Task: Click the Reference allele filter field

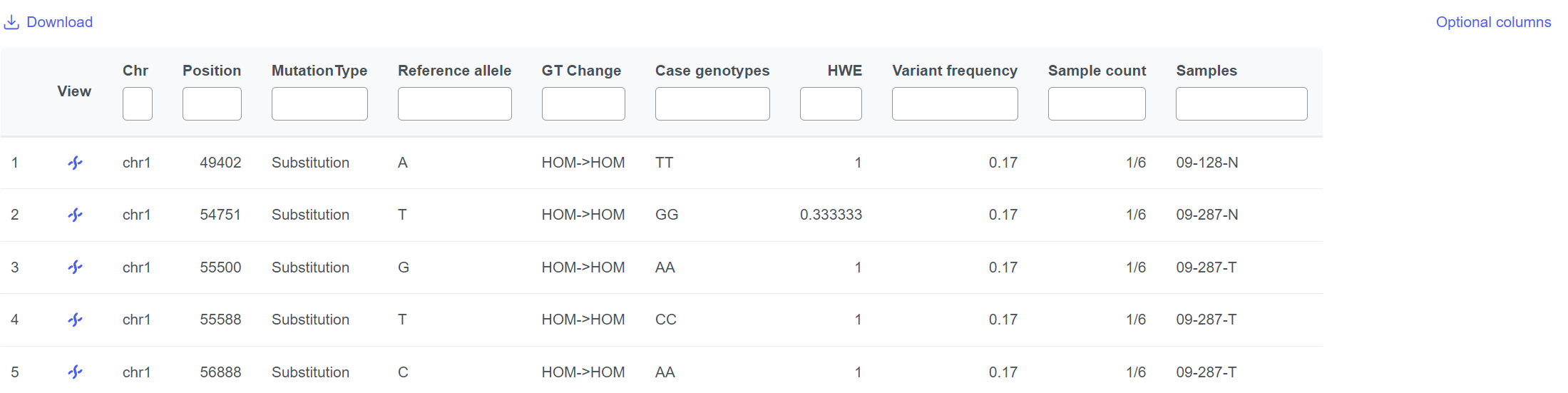Action: pyautogui.click(x=455, y=104)
